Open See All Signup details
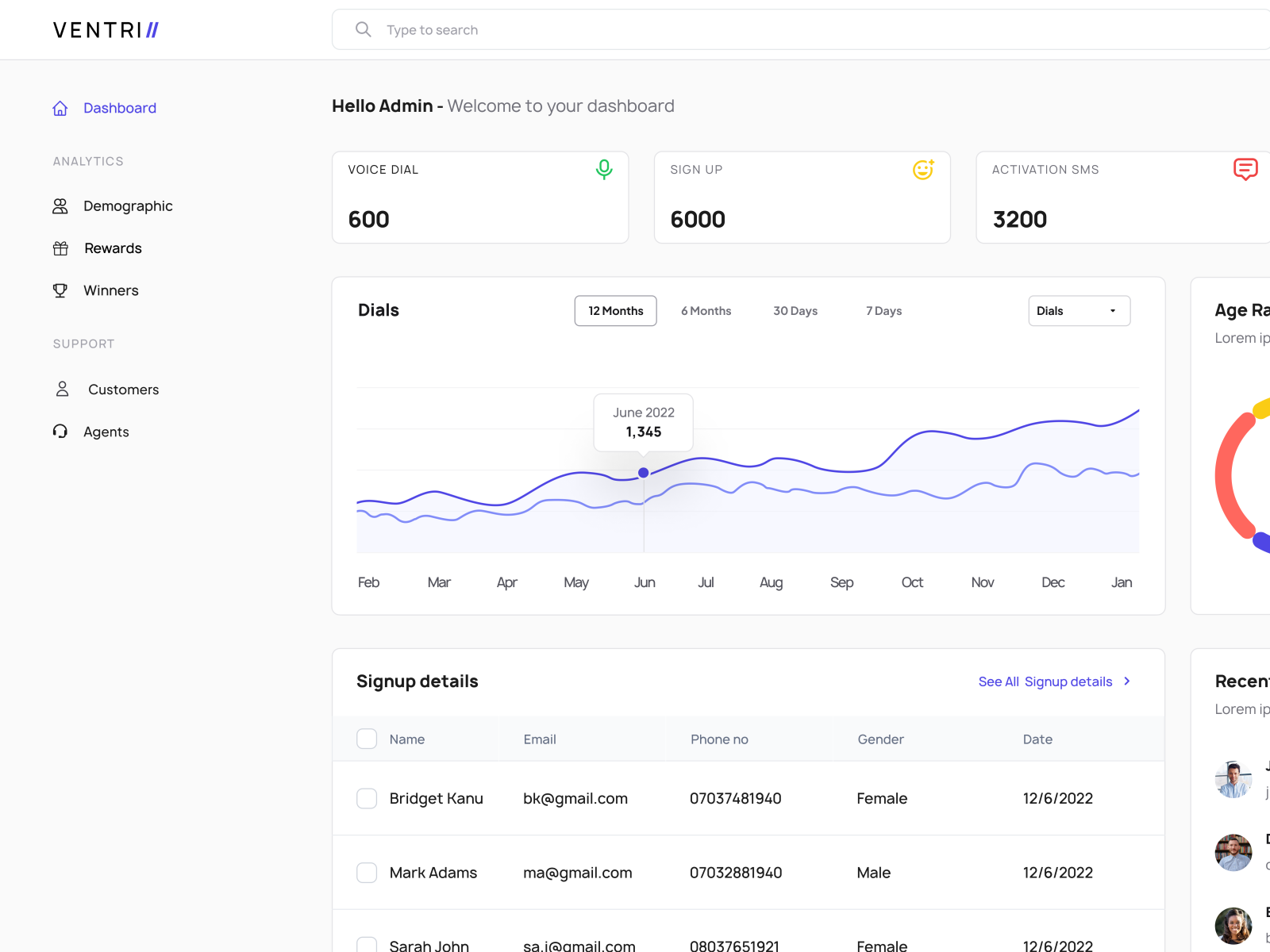Image resolution: width=1270 pixels, height=952 pixels. [1045, 681]
